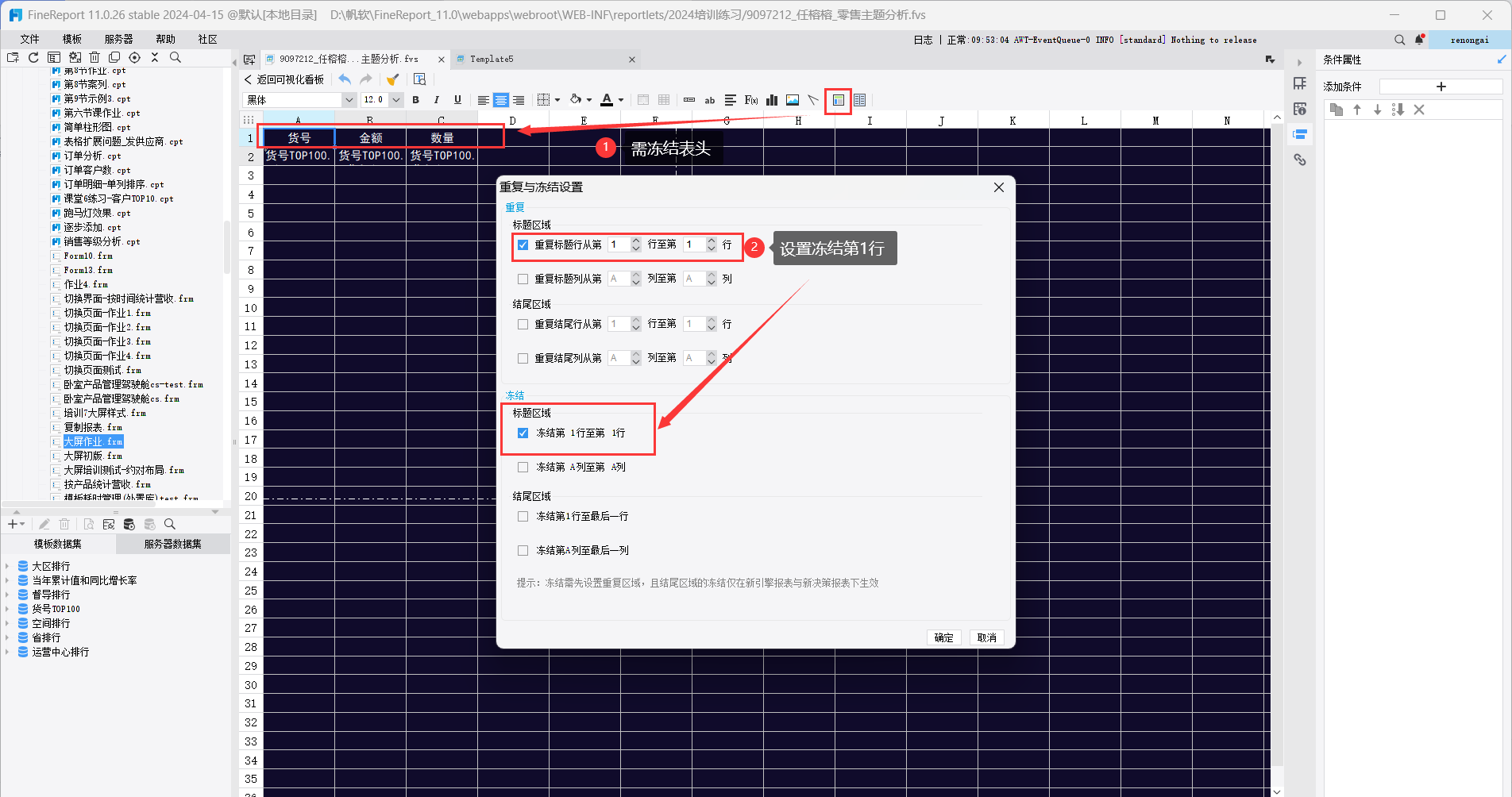This screenshot has height=797, width=1512.
Task: Click the font color A swatch
Action: (607, 100)
